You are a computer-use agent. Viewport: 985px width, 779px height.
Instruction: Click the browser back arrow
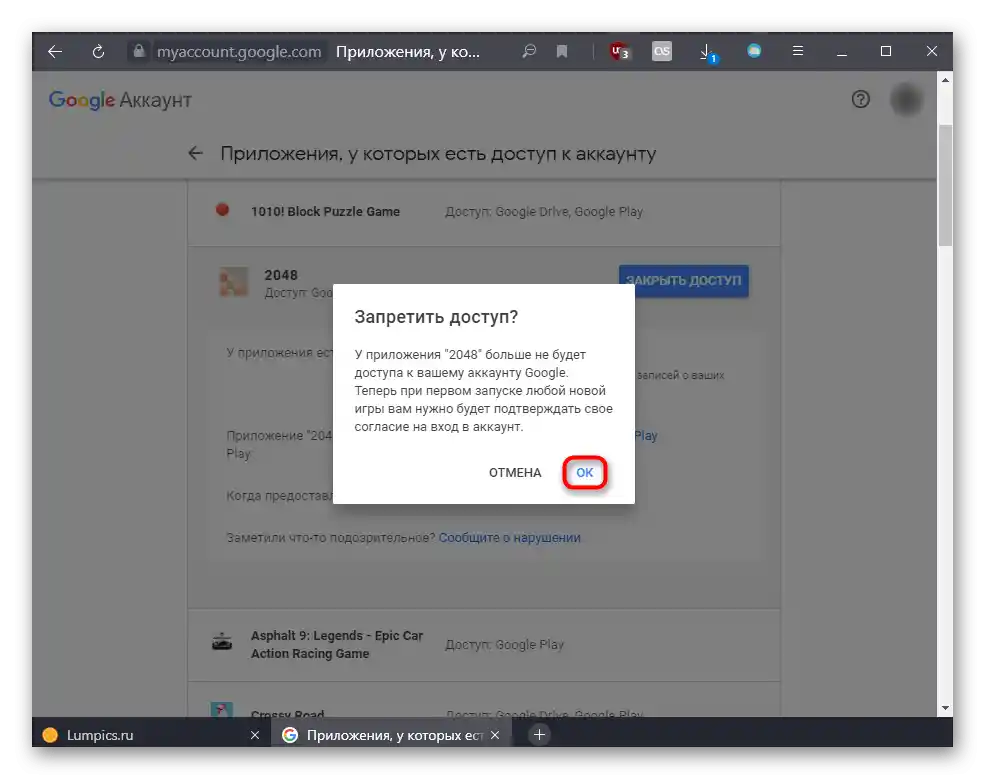tap(55, 52)
